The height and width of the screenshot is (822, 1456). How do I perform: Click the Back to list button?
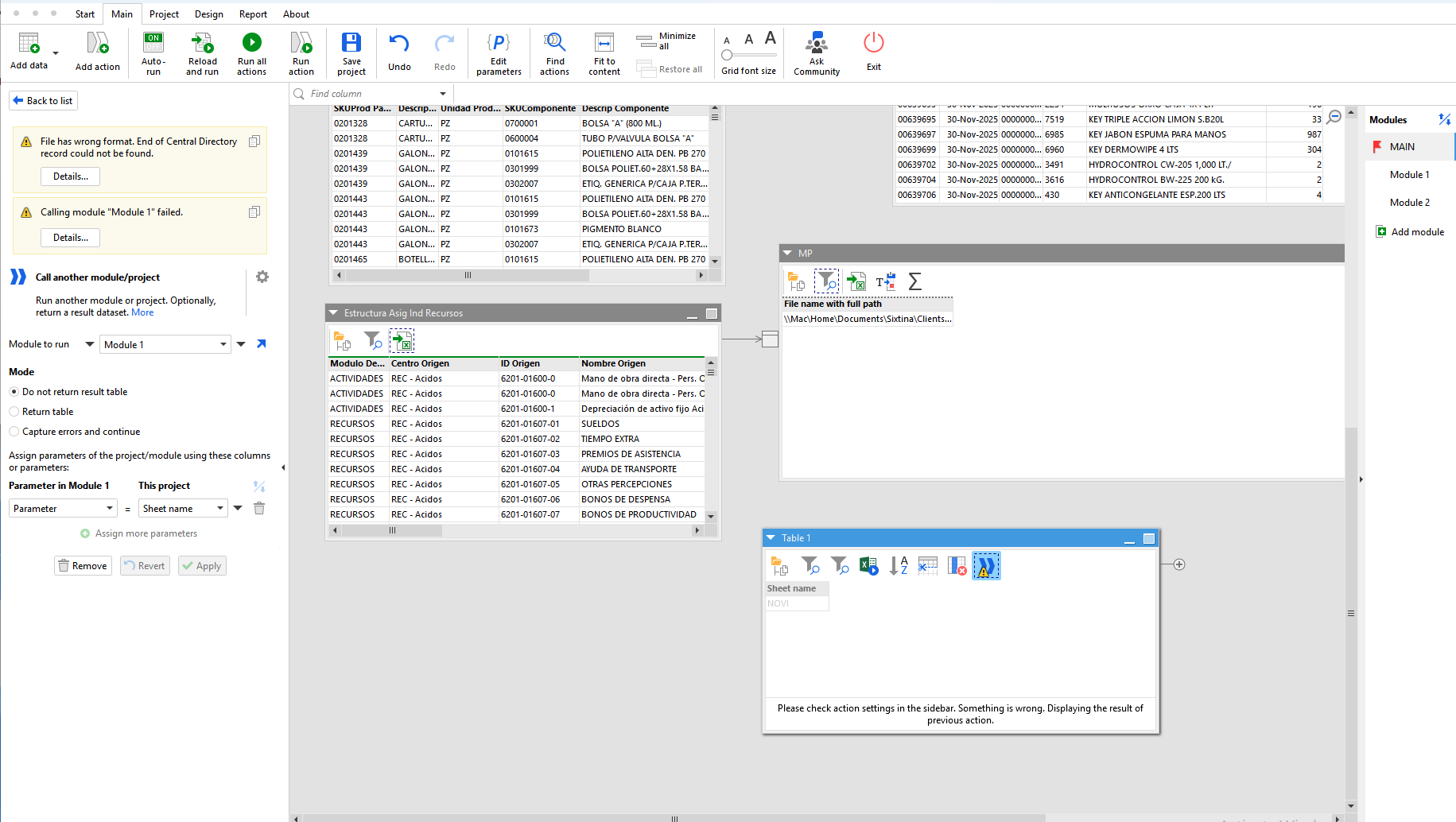pyautogui.click(x=43, y=101)
